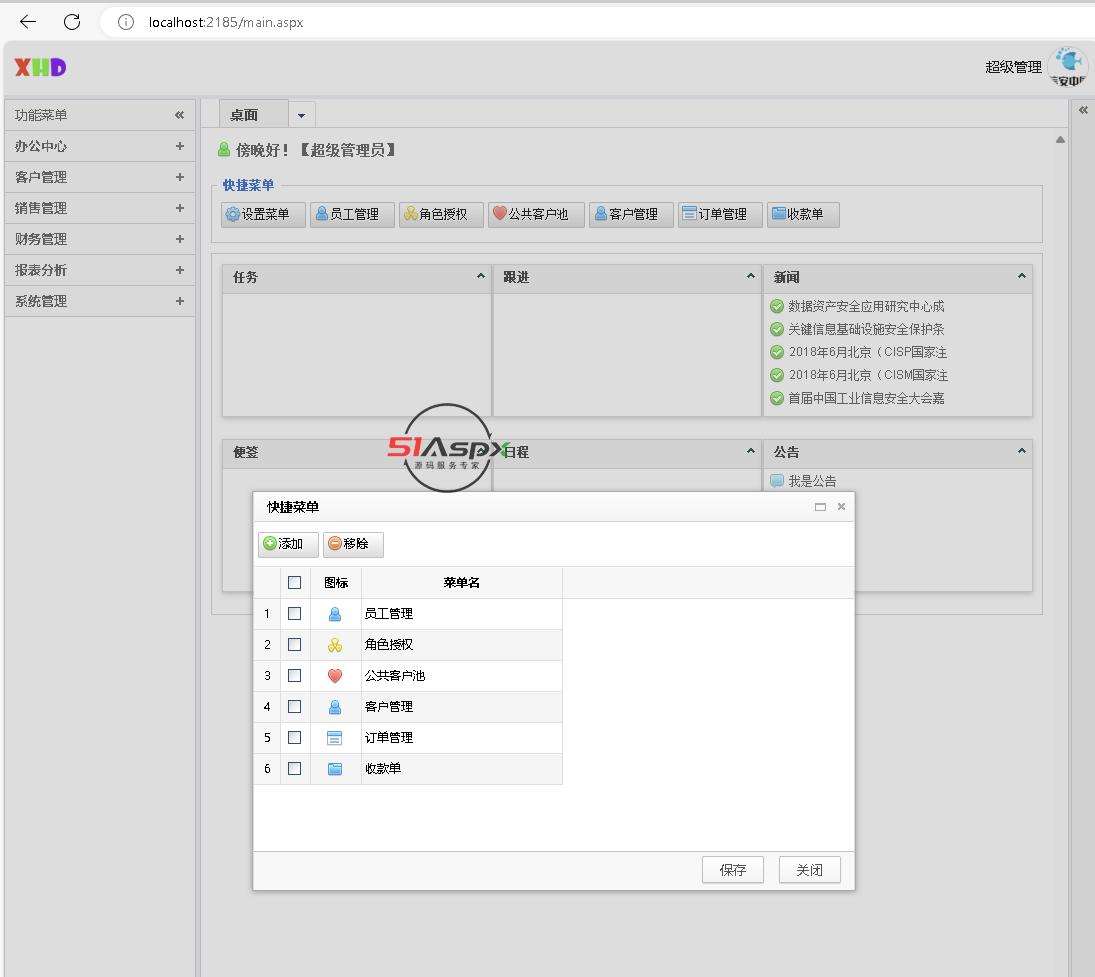Check the 员工管理 row checkbox
This screenshot has width=1095, height=977.
(294, 614)
